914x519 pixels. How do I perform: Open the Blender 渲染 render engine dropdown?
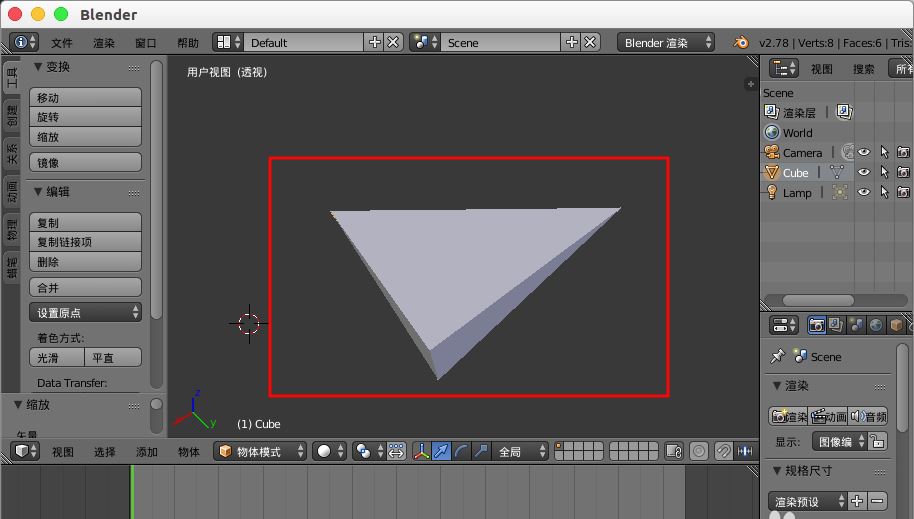pyautogui.click(x=666, y=42)
